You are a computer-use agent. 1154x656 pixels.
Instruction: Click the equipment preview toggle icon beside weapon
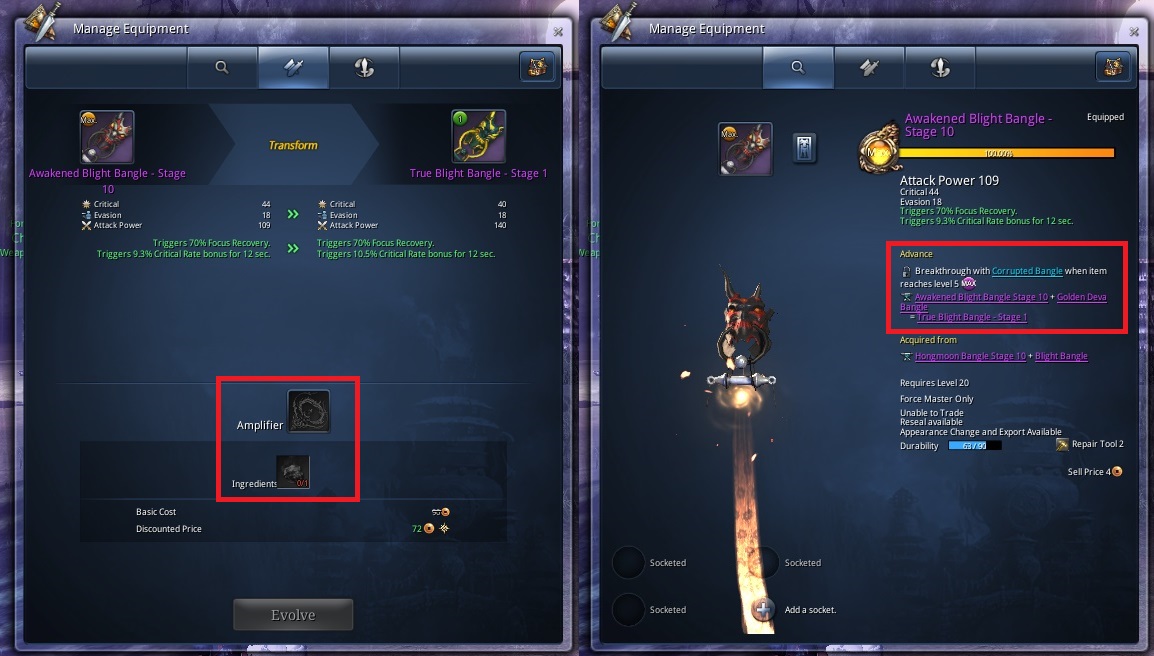(804, 148)
